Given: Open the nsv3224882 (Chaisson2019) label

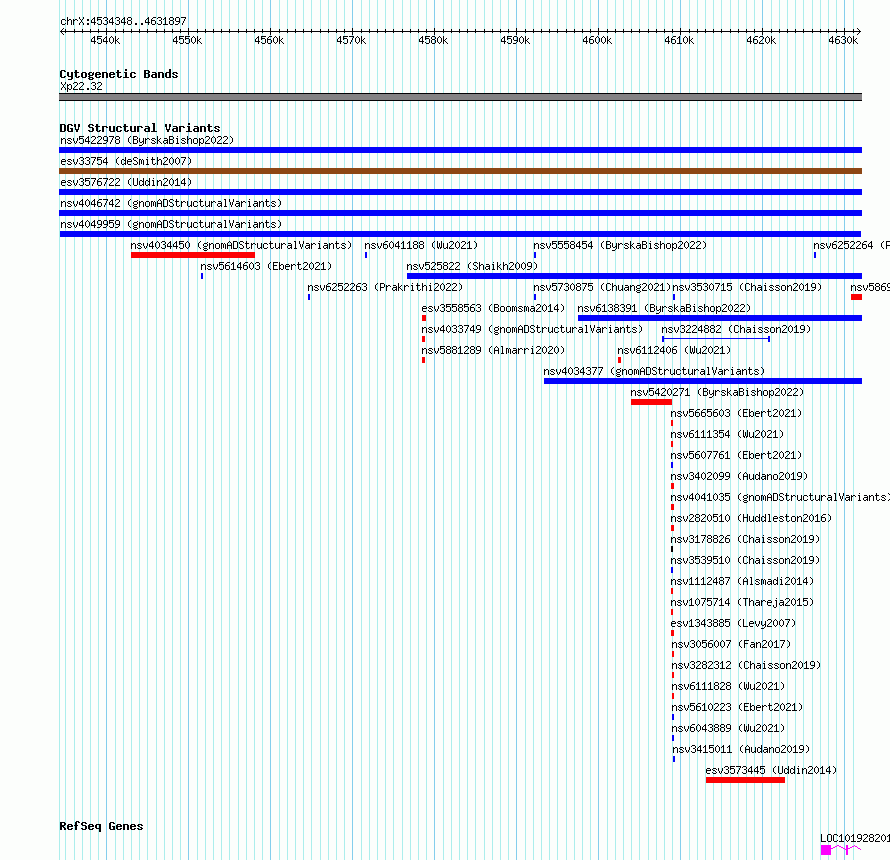Looking at the screenshot, I should (736, 329).
